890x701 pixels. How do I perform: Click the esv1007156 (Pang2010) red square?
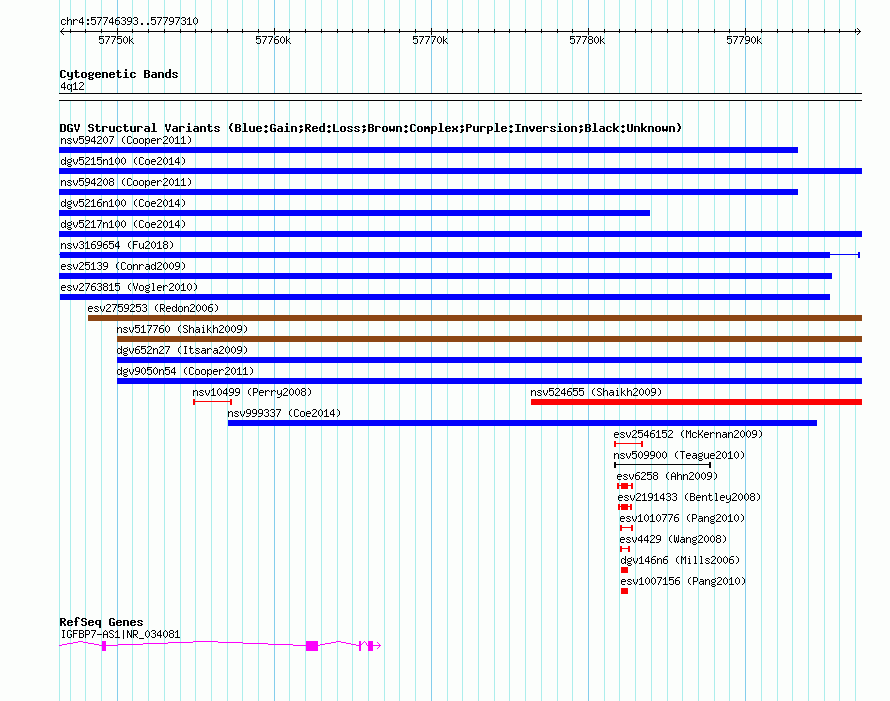click(x=624, y=591)
